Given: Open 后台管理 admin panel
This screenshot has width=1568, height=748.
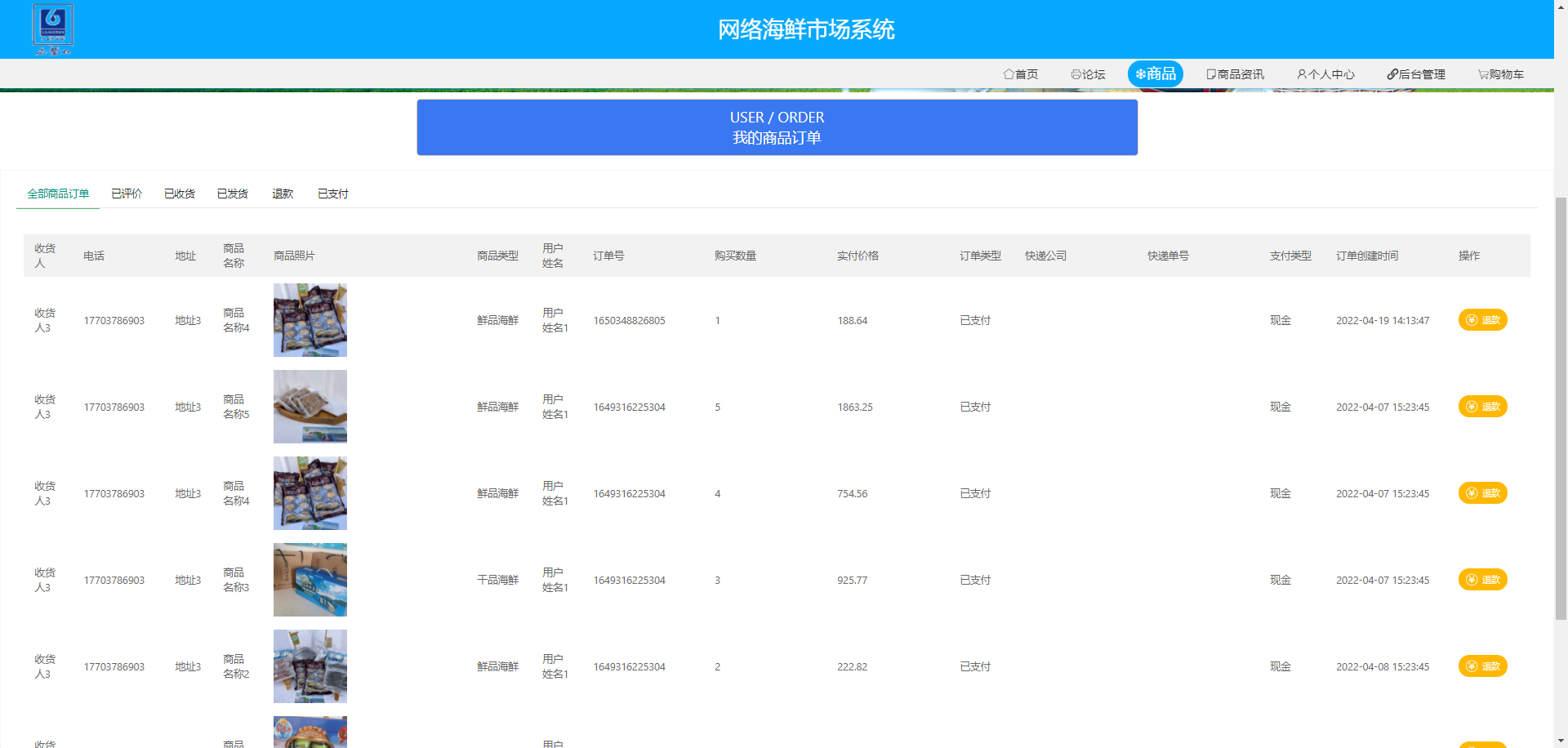Looking at the screenshot, I should [x=1416, y=74].
